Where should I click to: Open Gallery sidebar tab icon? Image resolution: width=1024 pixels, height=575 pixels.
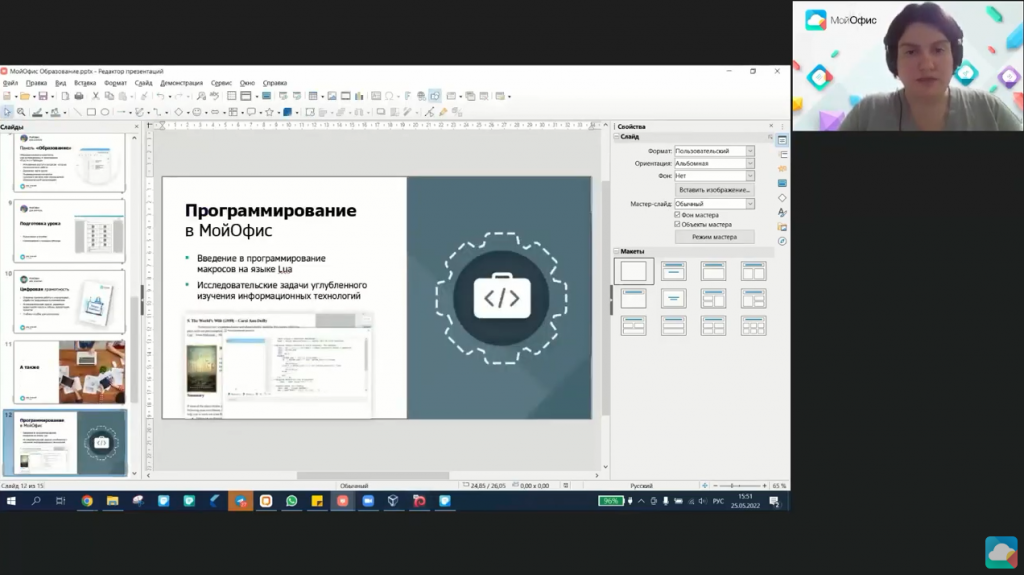(x=782, y=227)
